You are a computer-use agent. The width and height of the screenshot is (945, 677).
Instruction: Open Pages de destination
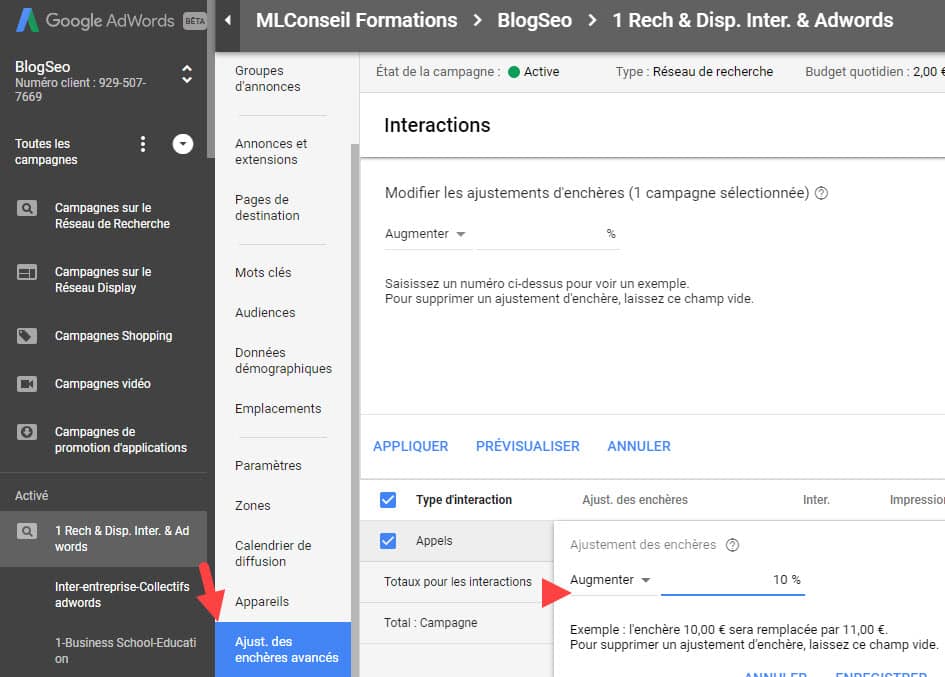pos(267,207)
